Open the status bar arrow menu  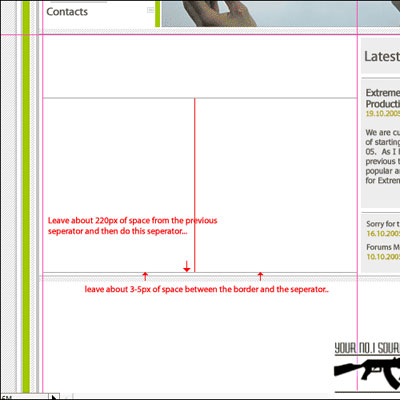(x=54, y=397)
